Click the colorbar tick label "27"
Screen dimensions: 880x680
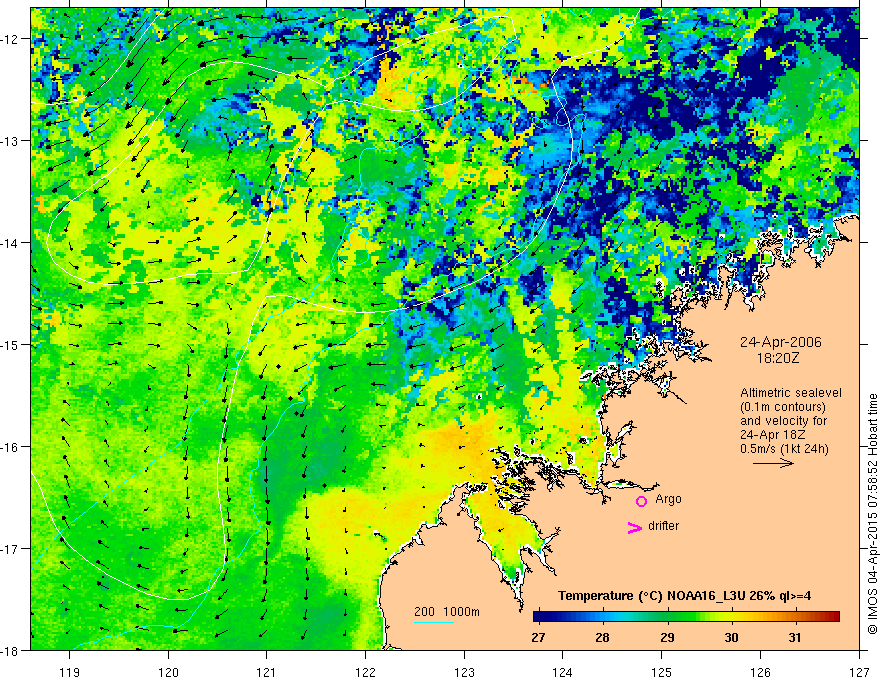click(538, 638)
